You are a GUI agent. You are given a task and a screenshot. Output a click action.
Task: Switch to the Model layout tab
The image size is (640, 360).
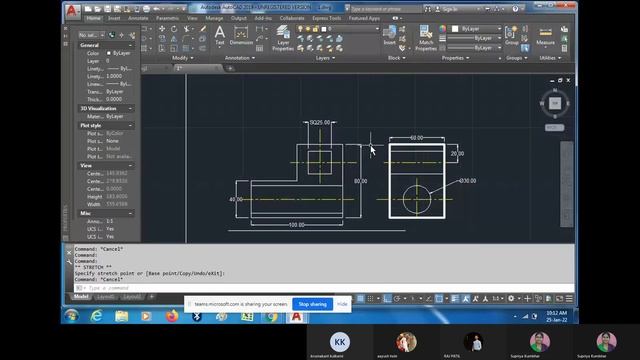tap(81, 297)
